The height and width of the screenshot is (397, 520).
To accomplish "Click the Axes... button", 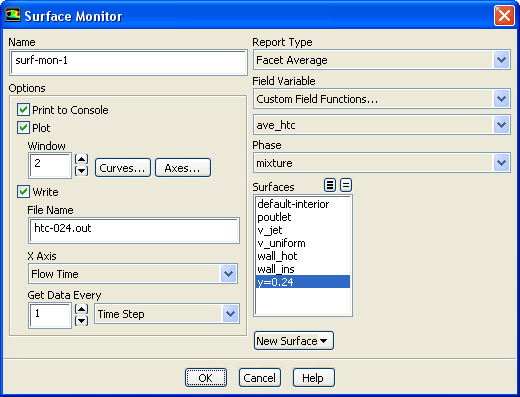I will pos(183,168).
